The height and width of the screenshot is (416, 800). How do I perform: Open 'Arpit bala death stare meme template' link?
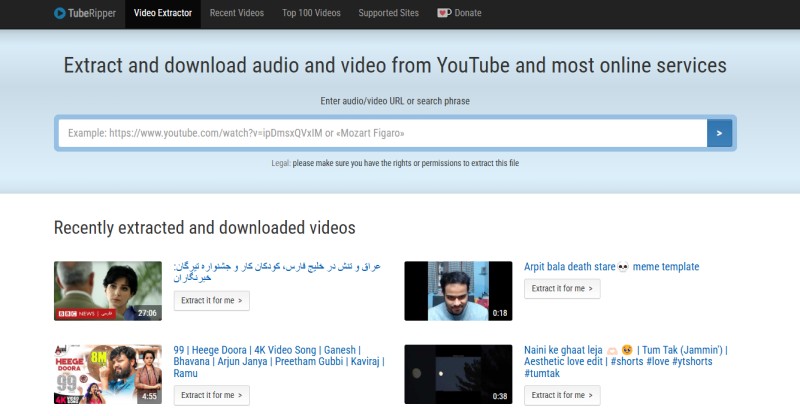point(611,266)
